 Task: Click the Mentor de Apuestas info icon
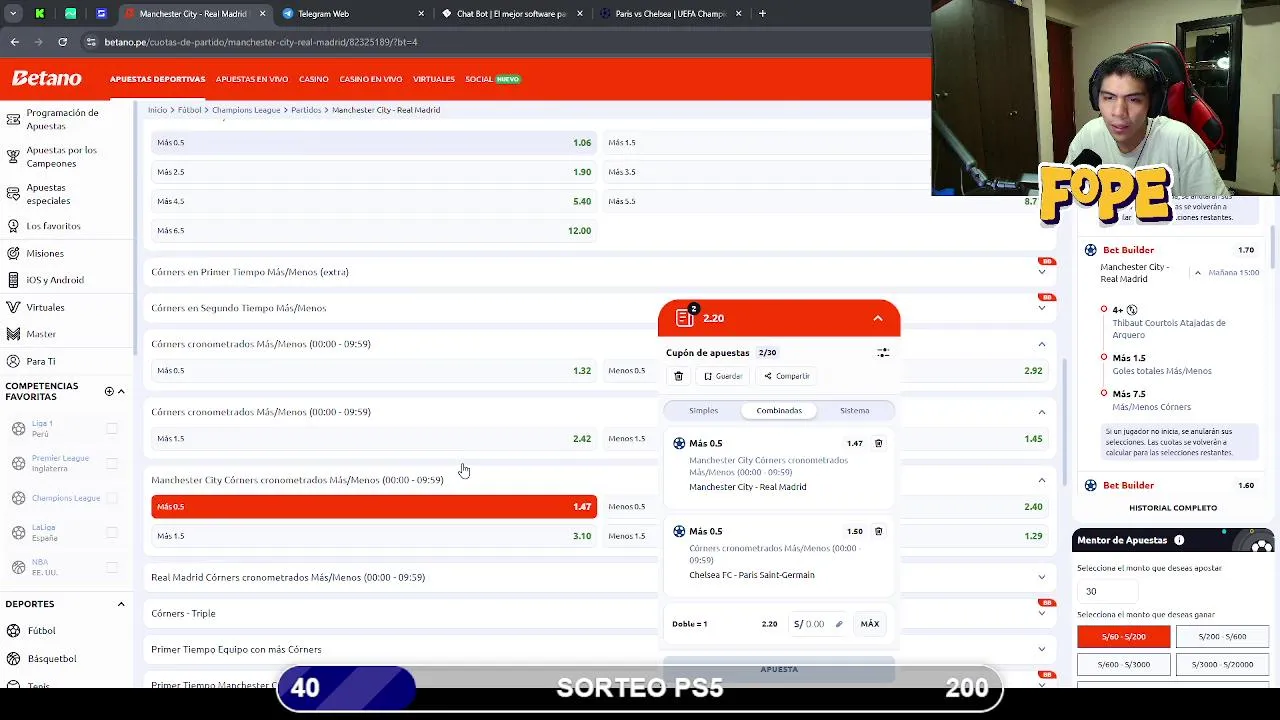(x=1179, y=540)
